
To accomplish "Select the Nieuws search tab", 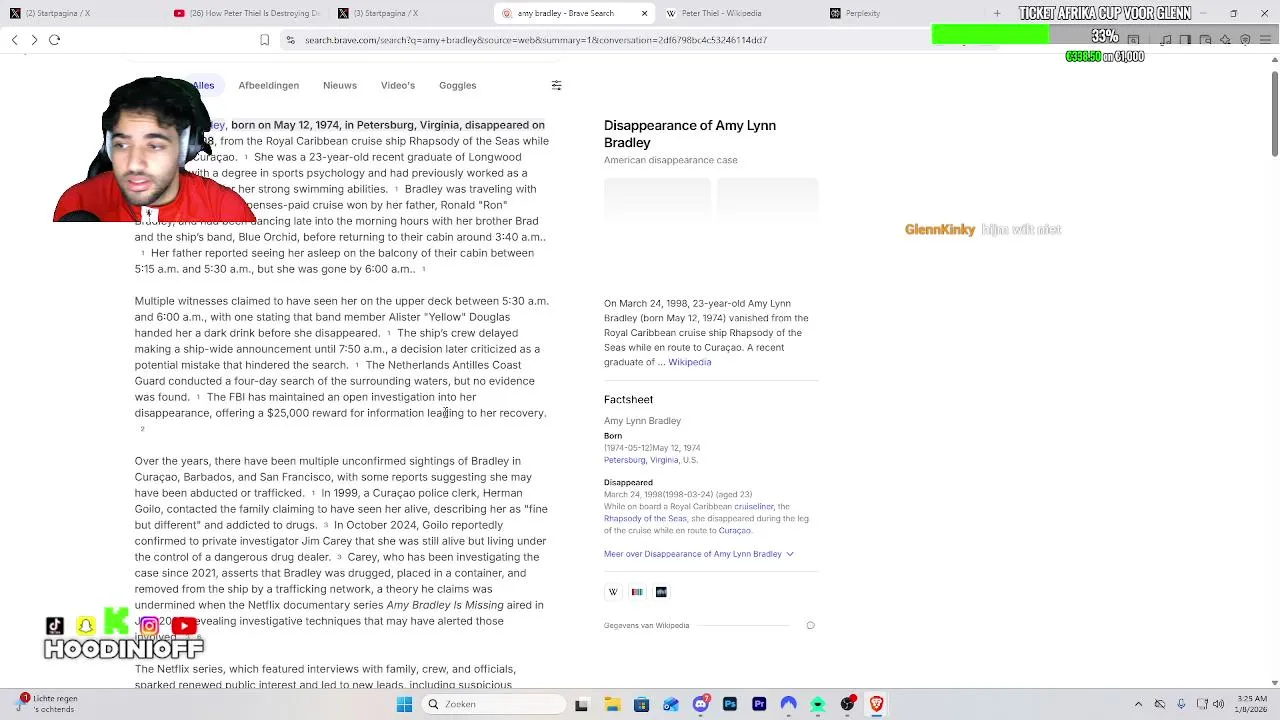I will pos(340,85).
